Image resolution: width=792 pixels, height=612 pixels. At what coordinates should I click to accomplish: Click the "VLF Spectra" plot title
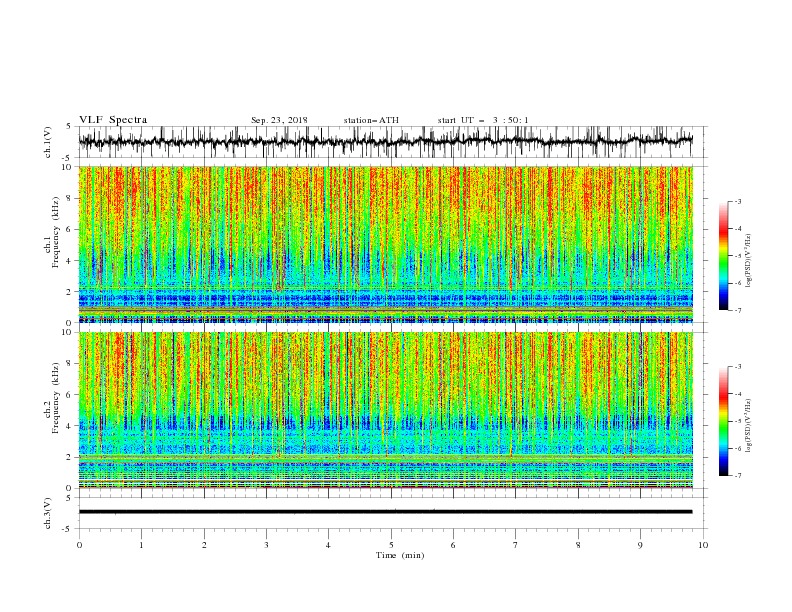click(113, 120)
